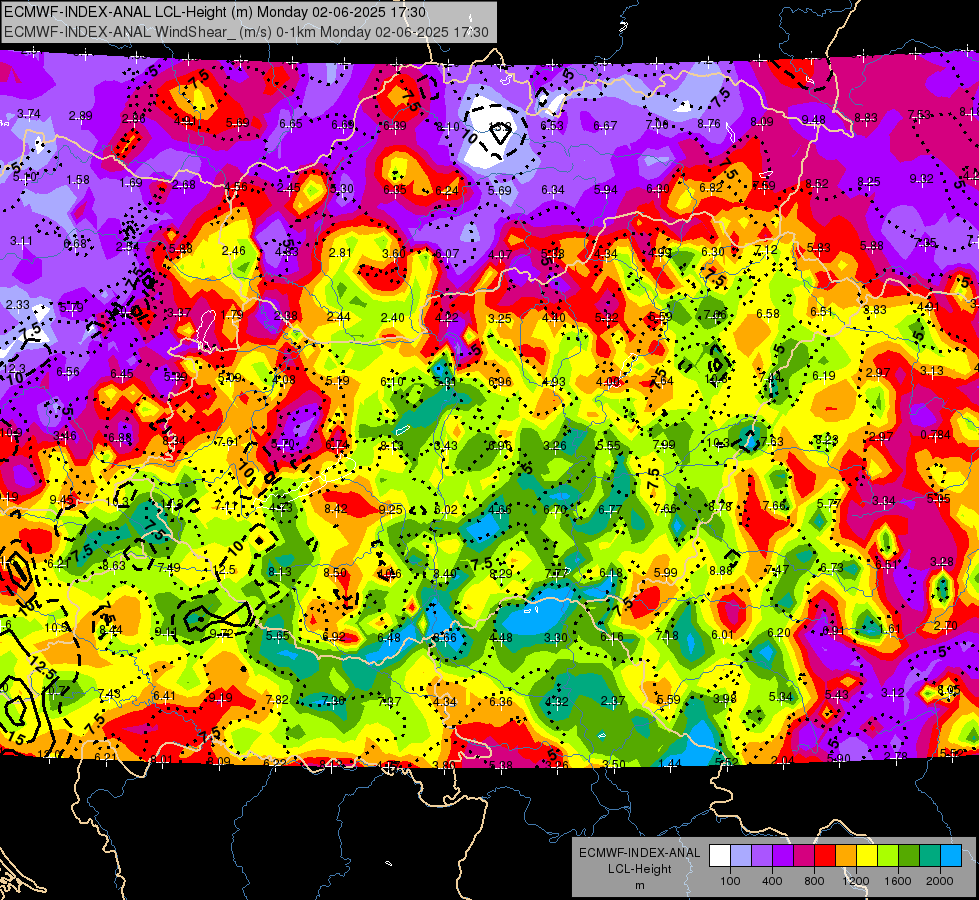
Task: Click the map value 1.44
Action: pyautogui.click(x=669, y=764)
